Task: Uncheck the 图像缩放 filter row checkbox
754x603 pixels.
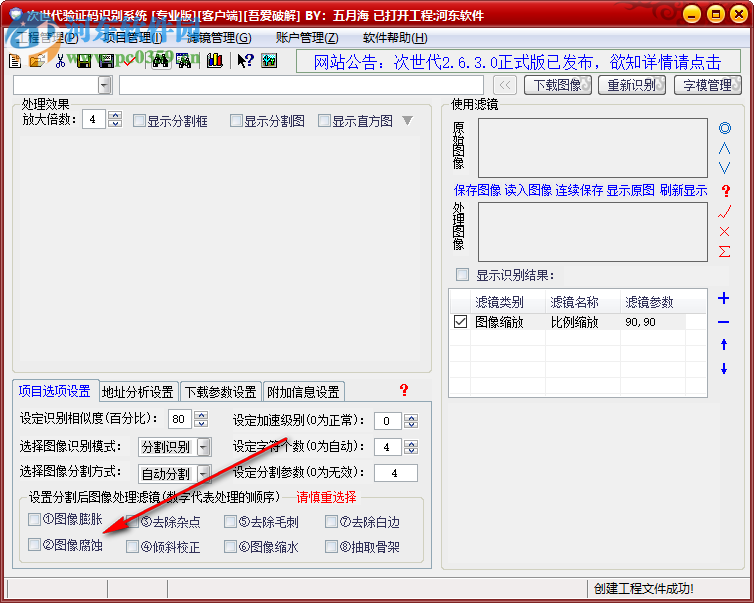Action: 460,322
